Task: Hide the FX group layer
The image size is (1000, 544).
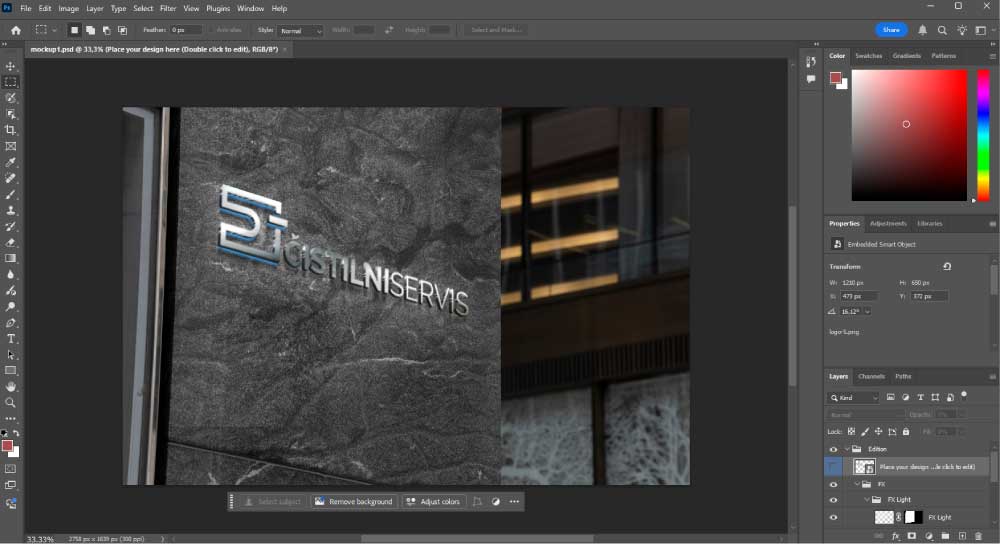Action: [834, 484]
